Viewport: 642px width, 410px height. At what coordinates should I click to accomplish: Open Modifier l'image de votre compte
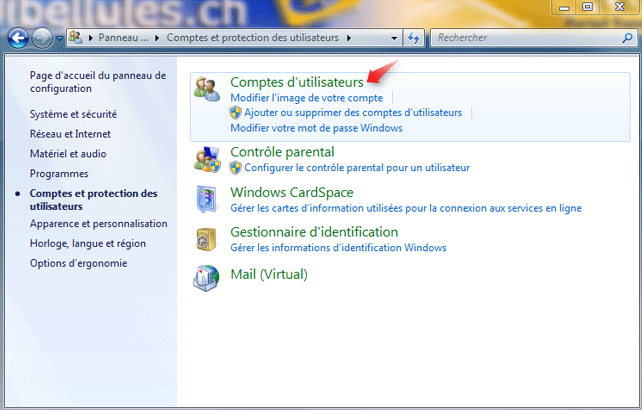point(306,98)
